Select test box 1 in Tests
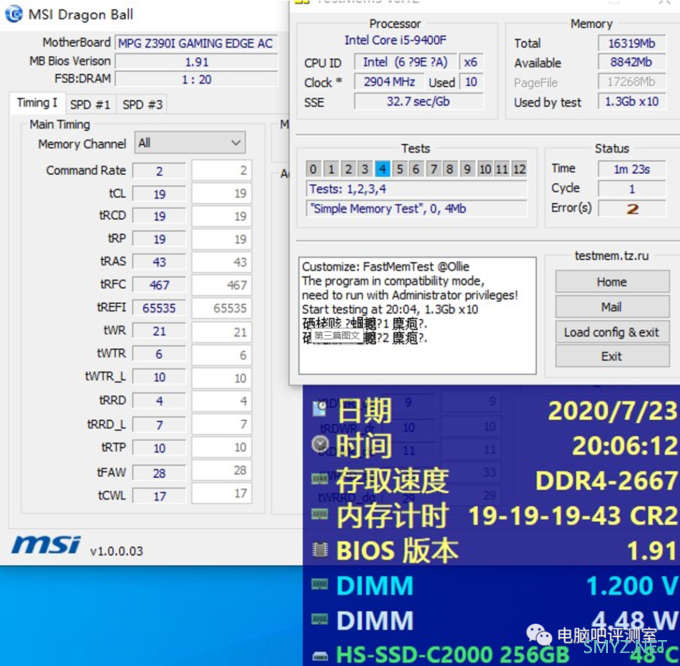680x666 pixels. (331, 169)
